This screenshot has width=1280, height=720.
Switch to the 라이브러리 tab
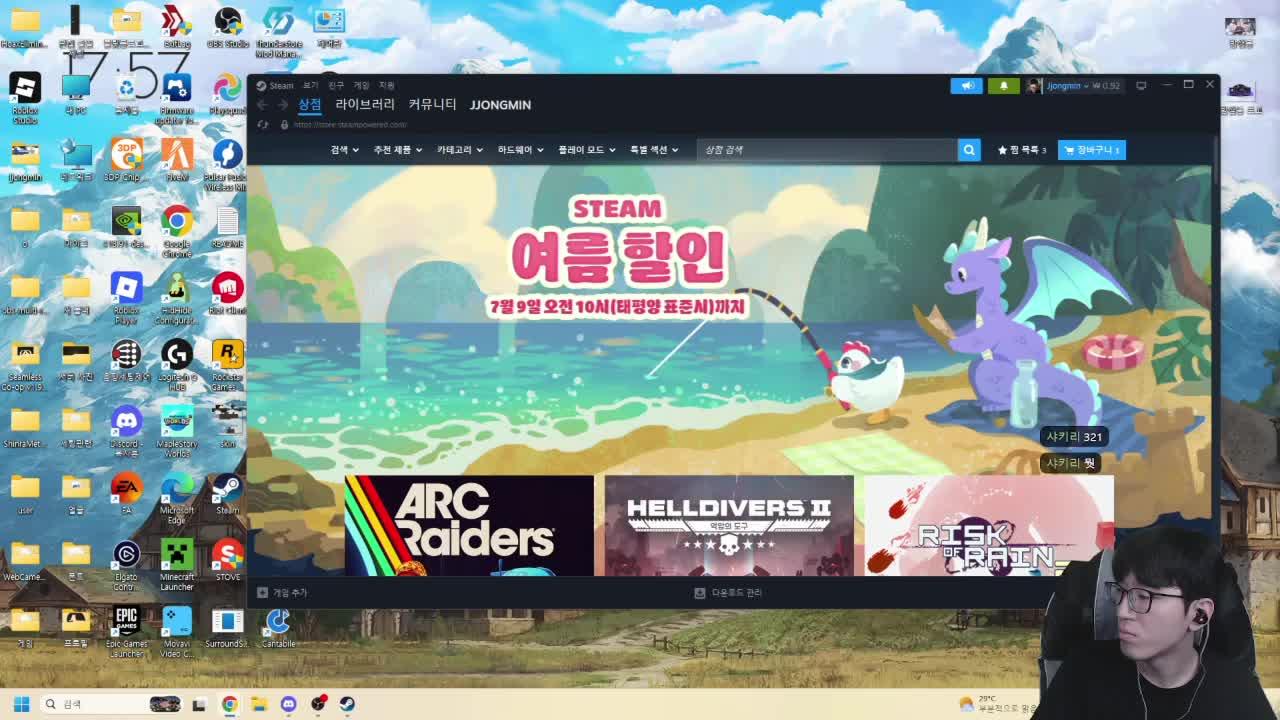[365, 105]
